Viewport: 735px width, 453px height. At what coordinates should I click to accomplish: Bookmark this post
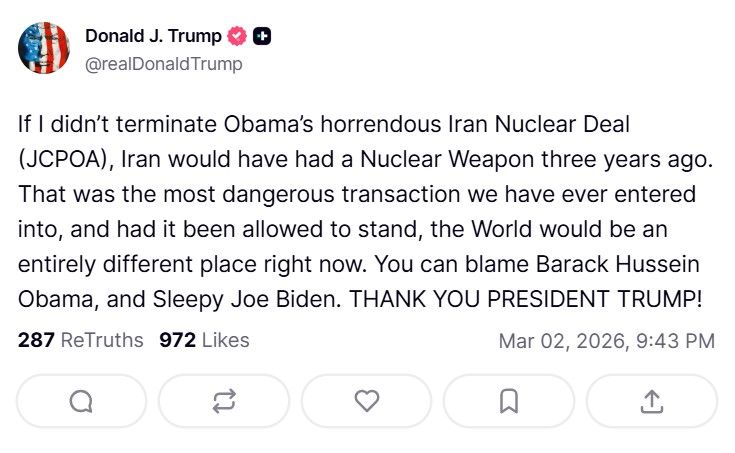coord(509,401)
